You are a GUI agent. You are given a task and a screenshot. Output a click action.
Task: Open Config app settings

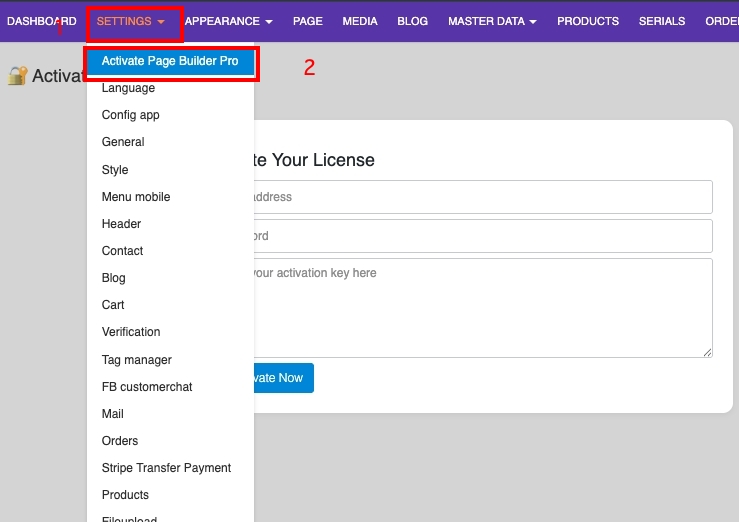(130, 115)
